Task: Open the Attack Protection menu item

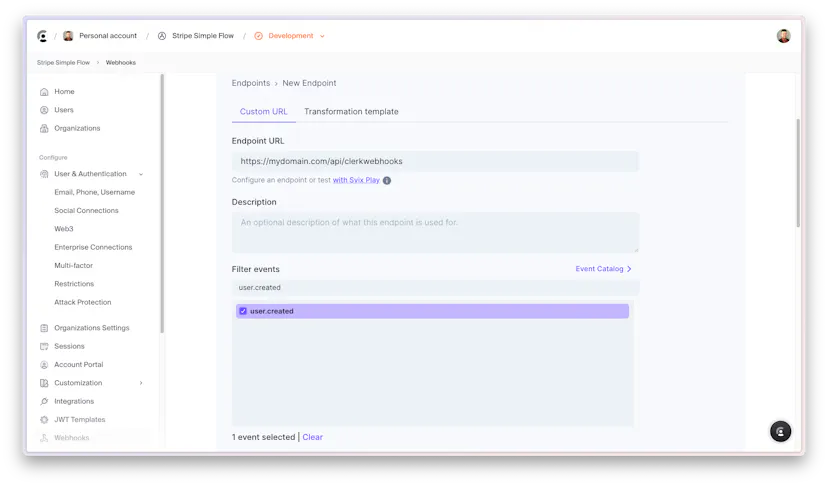Action: pos(83,302)
